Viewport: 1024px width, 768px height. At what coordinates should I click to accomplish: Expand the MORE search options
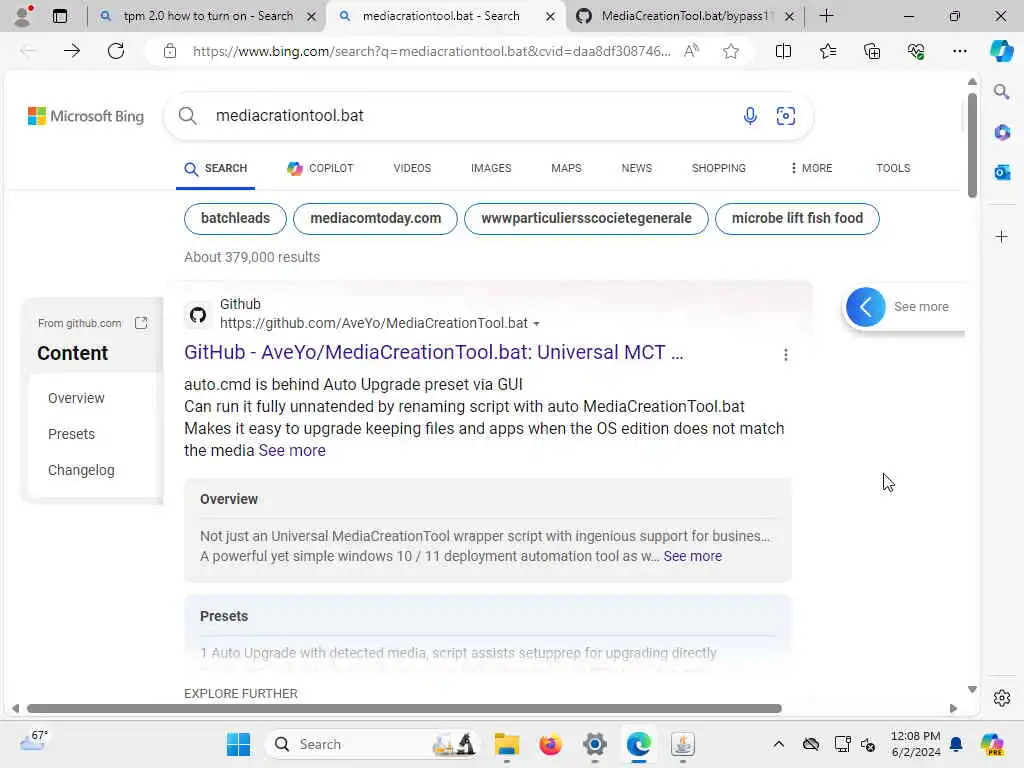point(811,168)
